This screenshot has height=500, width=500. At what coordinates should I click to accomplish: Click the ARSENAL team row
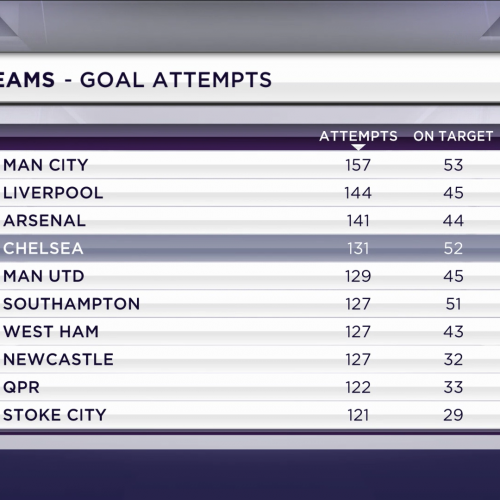(250, 220)
